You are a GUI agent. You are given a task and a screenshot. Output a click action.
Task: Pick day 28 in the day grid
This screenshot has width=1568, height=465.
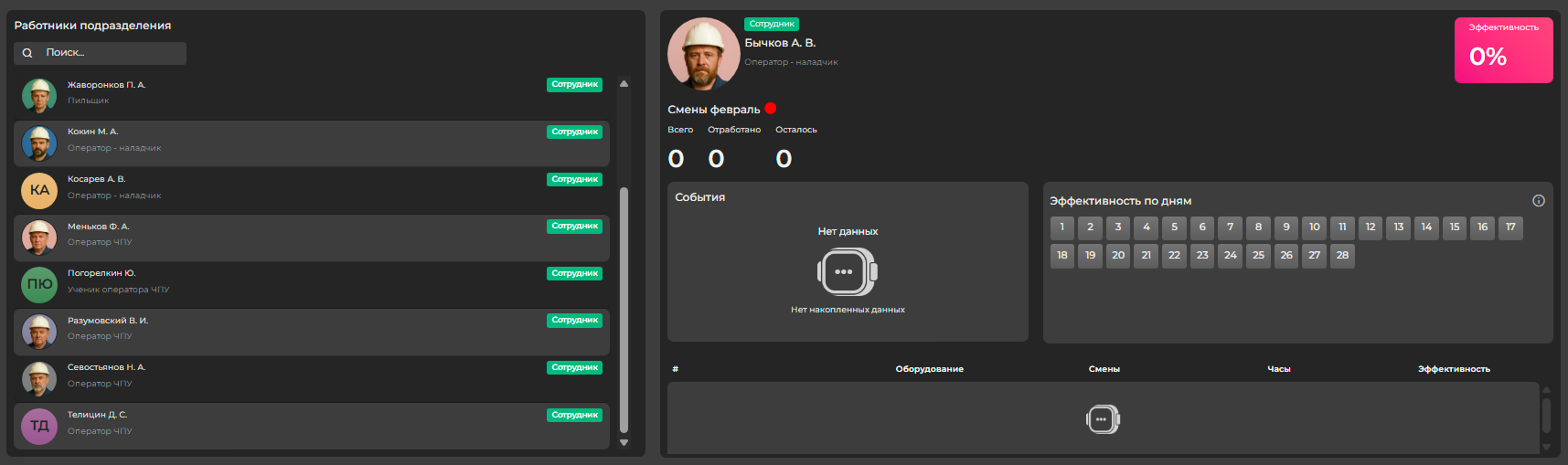1342,256
